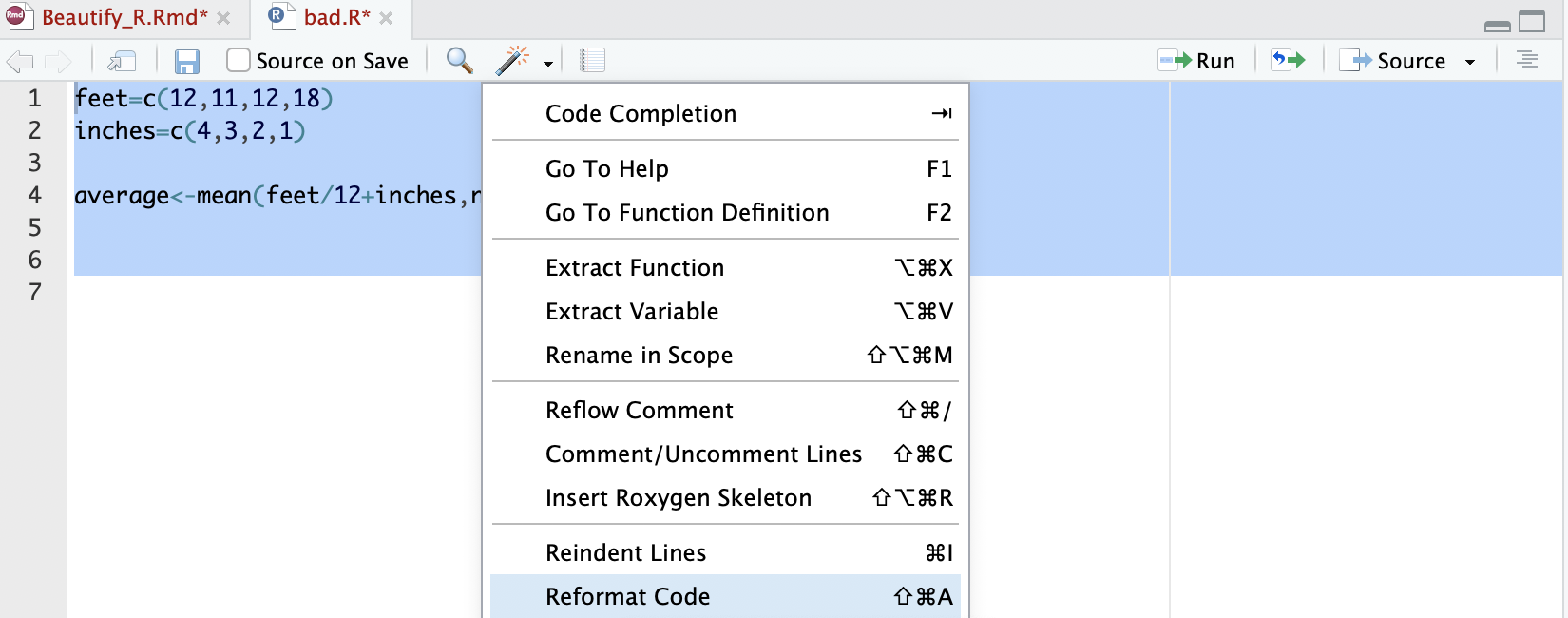Expand the code tools wand dropdown arrow
This screenshot has width=1568, height=618.
tap(548, 64)
